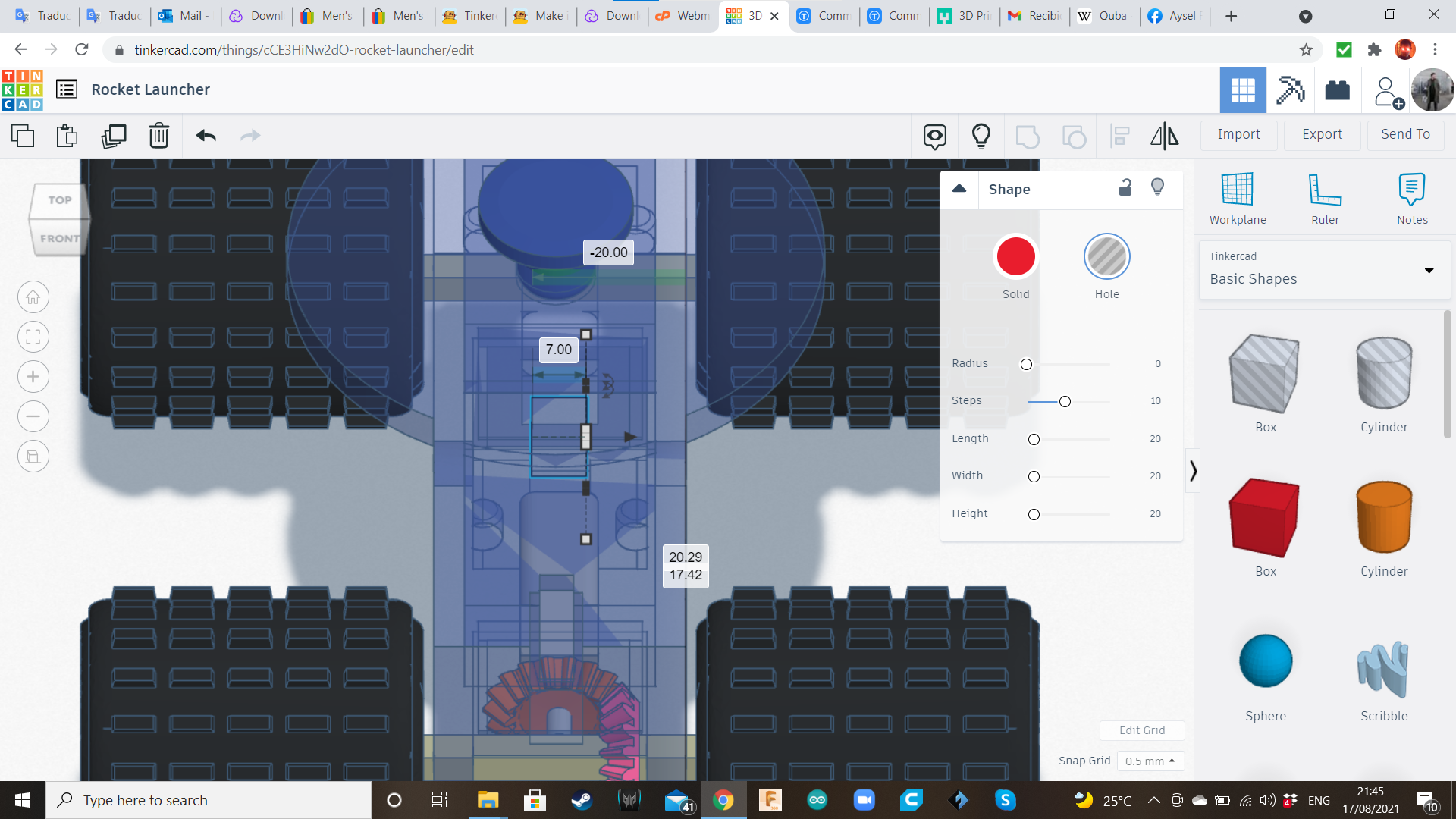Image resolution: width=1456 pixels, height=819 pixels.
Task: Click the Delete trash can icon
Action: point(159,136)
